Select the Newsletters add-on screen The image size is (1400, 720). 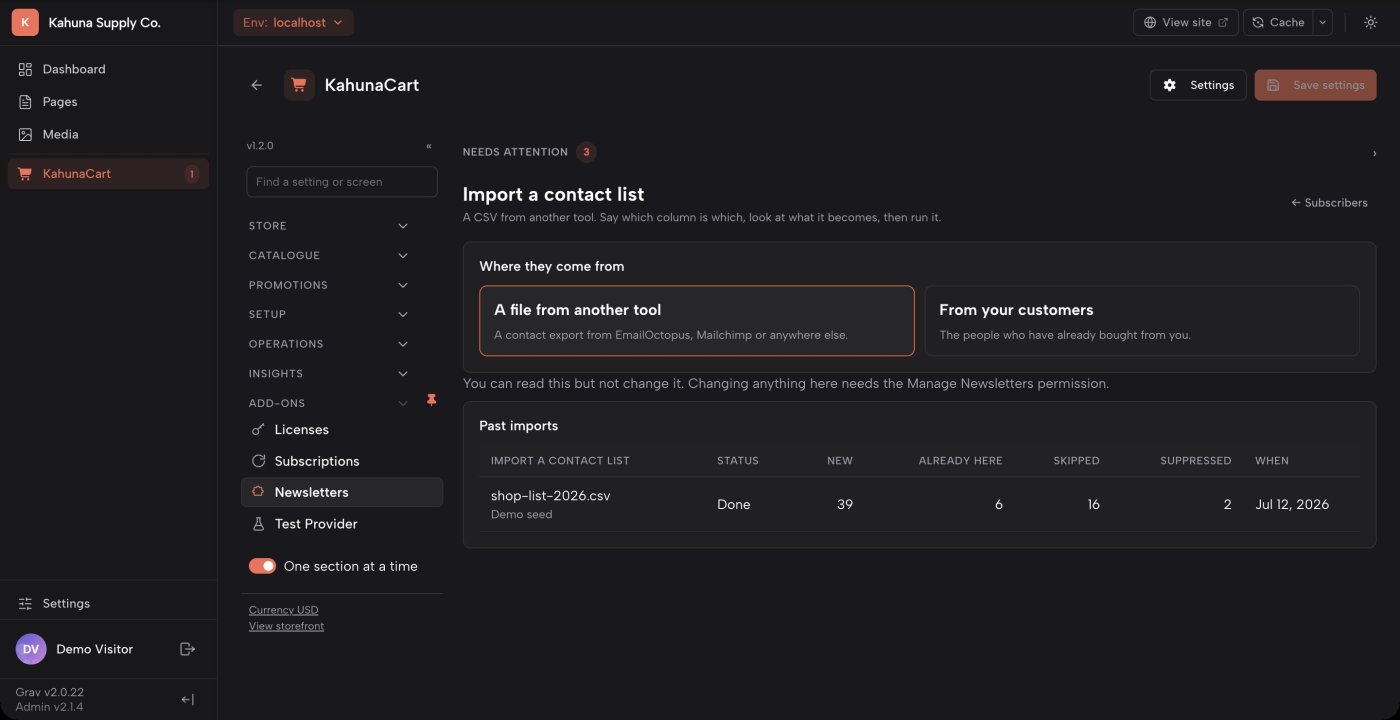click(x=342, y=492)
